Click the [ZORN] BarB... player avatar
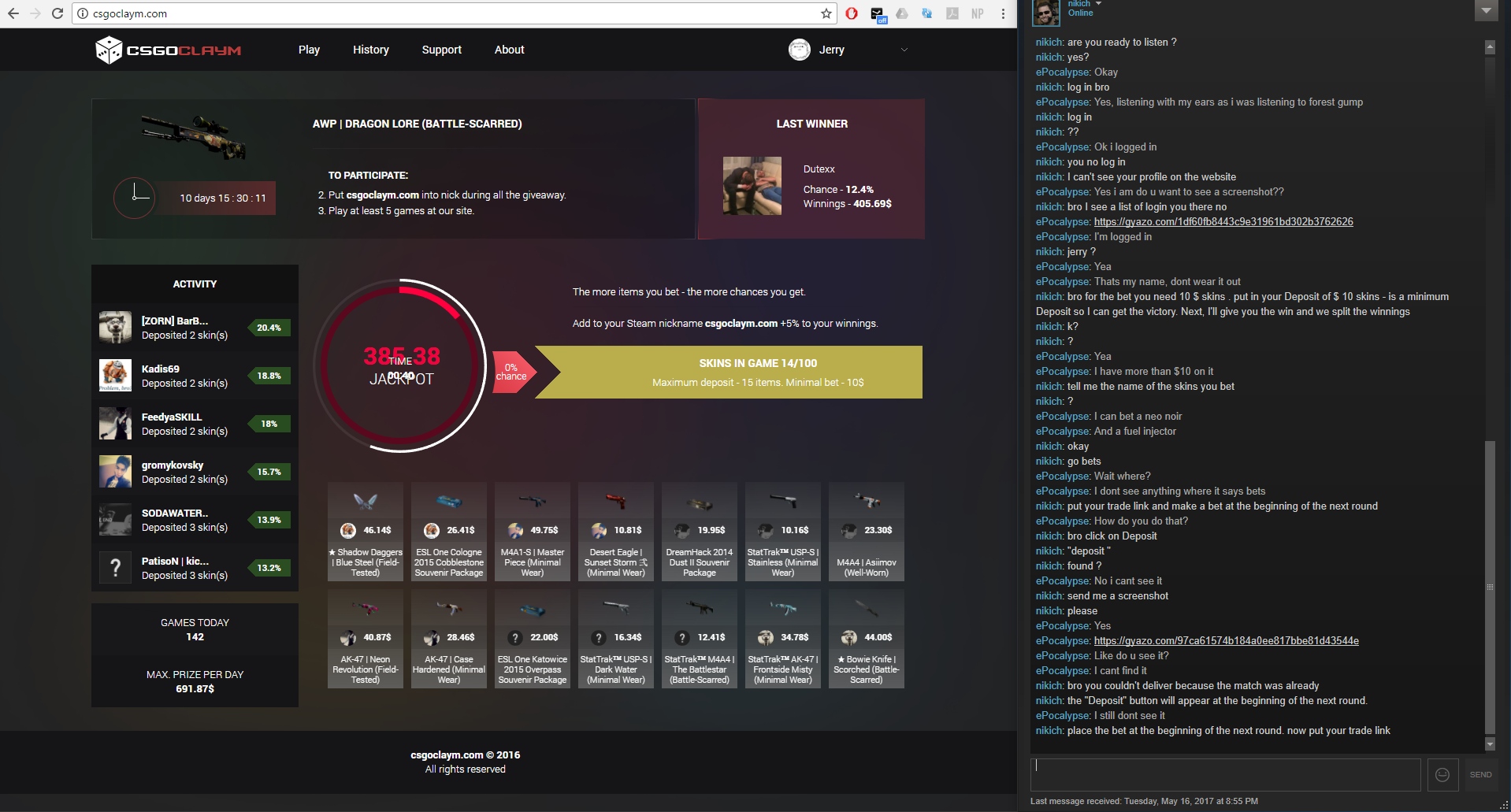Viewport: 1511px width, 812px height. point(115,328)
